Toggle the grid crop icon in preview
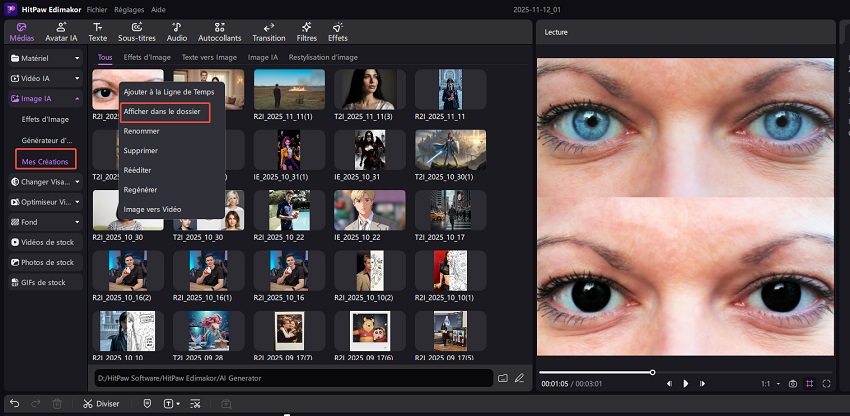The image size is (850, 416). coord(809,383)
